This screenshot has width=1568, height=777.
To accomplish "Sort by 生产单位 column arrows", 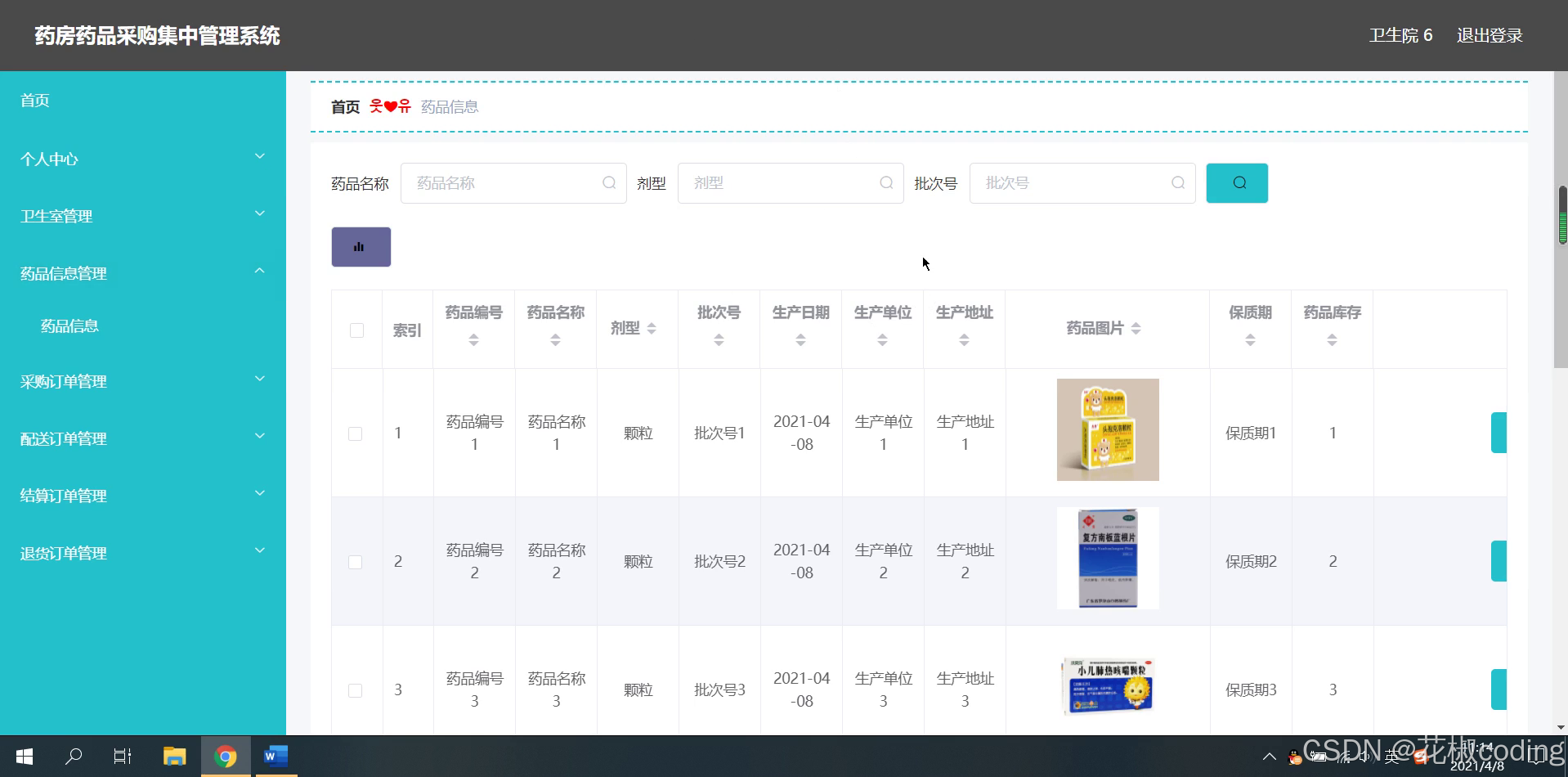I will pos(882,340).
